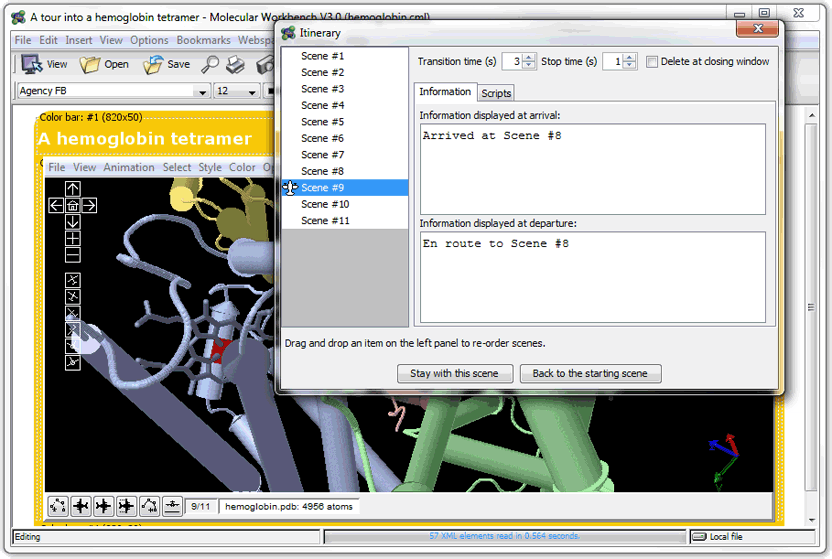
Task: Click into the arrival information text area
Action: click(593, 169)
